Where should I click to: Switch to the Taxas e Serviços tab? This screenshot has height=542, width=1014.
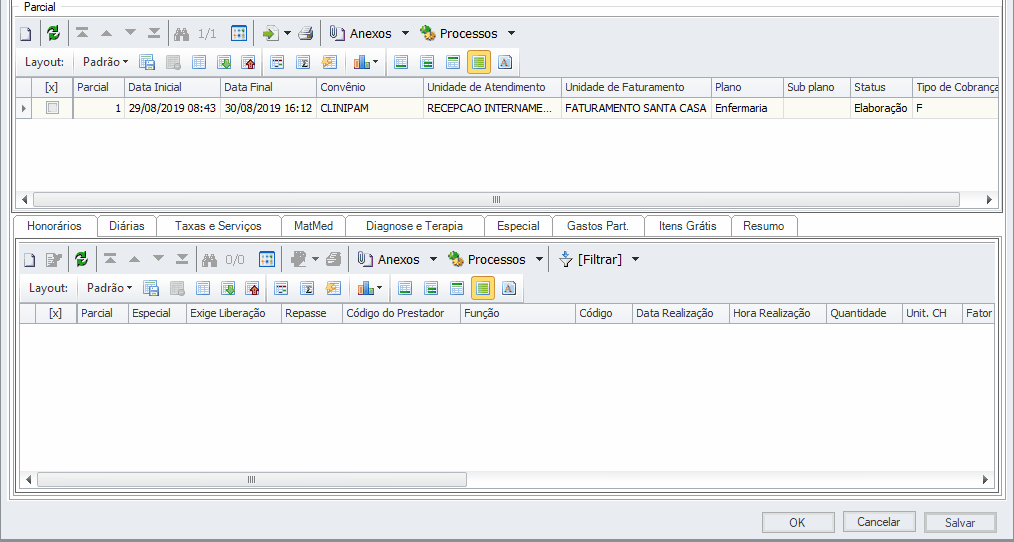[x=218, y=226]
